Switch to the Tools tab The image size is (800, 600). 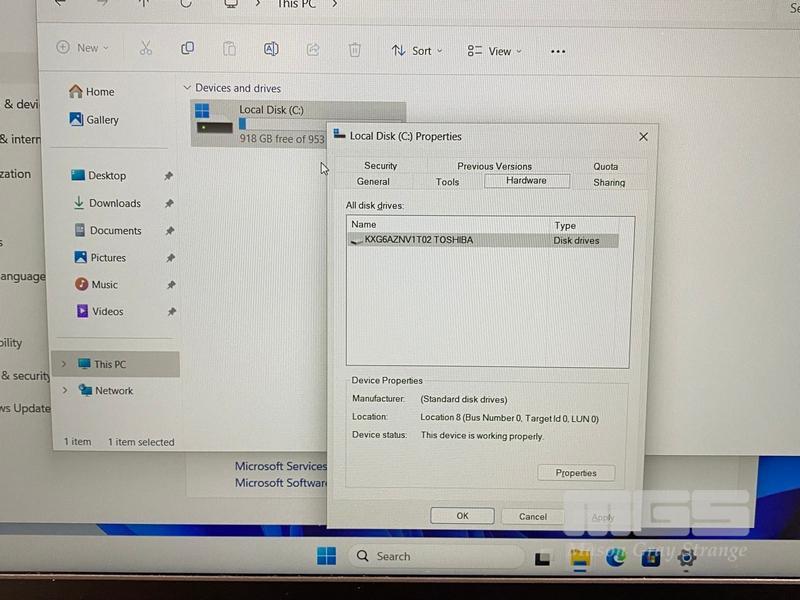pos(447,182)
